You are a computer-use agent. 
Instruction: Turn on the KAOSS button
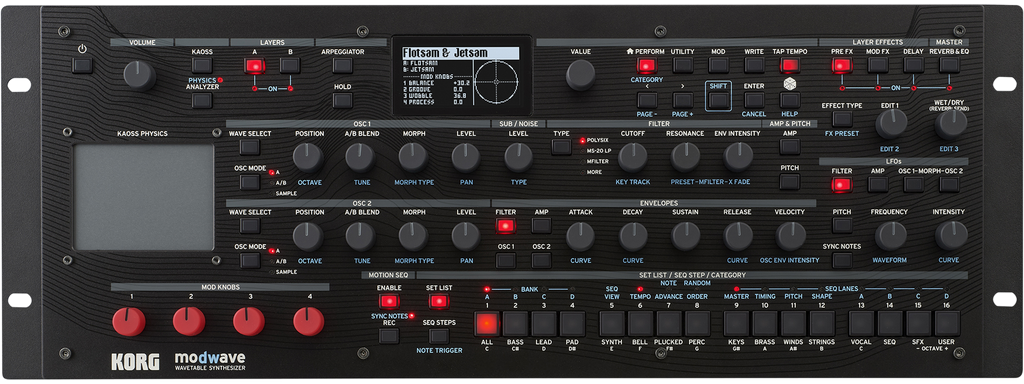pos(202,65)
